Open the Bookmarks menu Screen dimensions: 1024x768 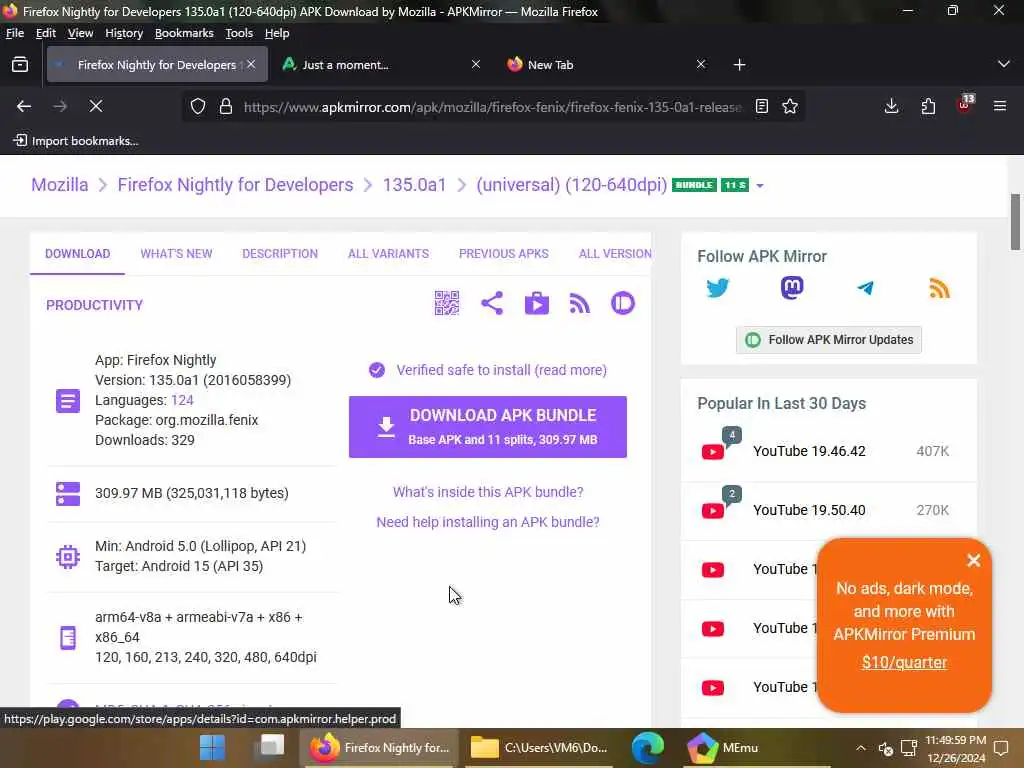[x=184, y=33]
